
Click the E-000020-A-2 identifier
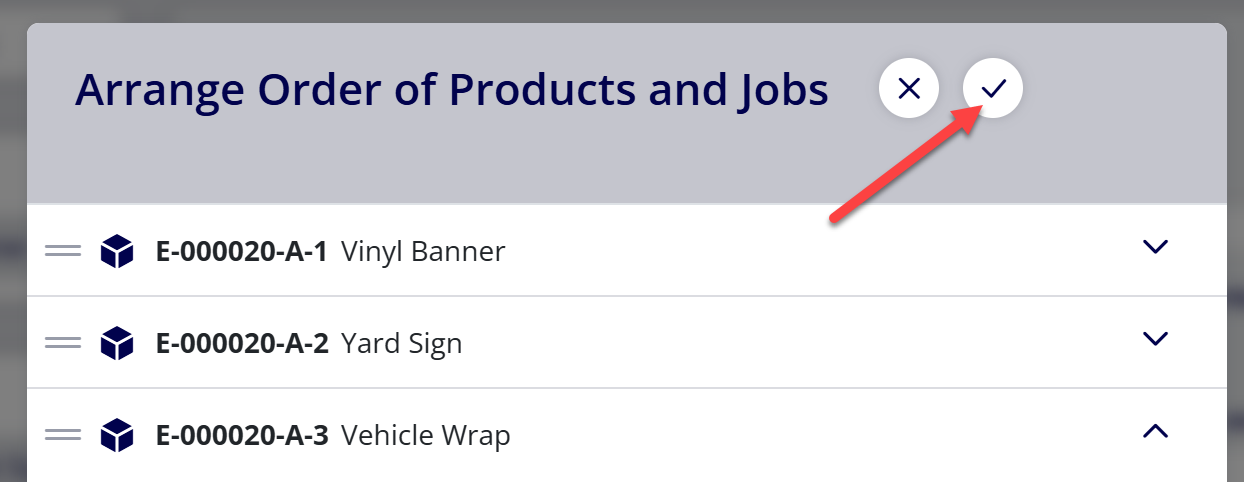click(x=242, y=343)
